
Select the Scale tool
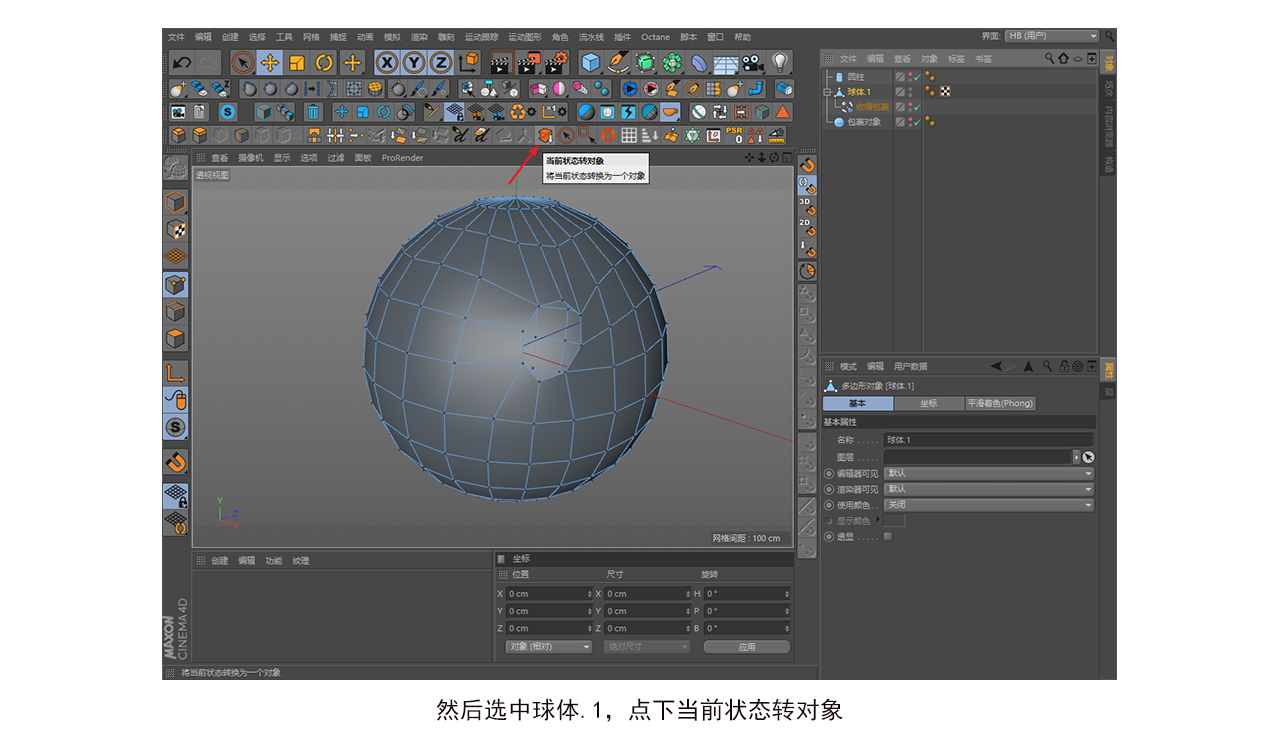coord(296,63)
